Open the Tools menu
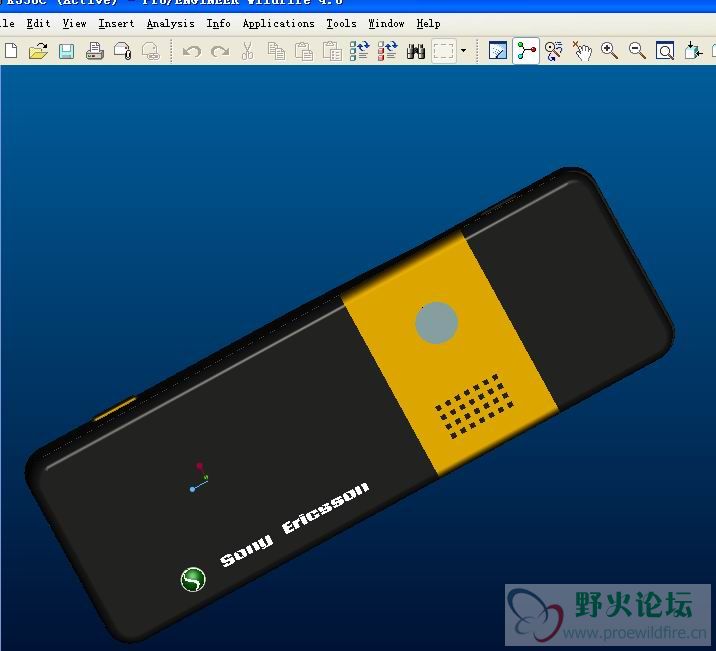 (x=341, y=23)
